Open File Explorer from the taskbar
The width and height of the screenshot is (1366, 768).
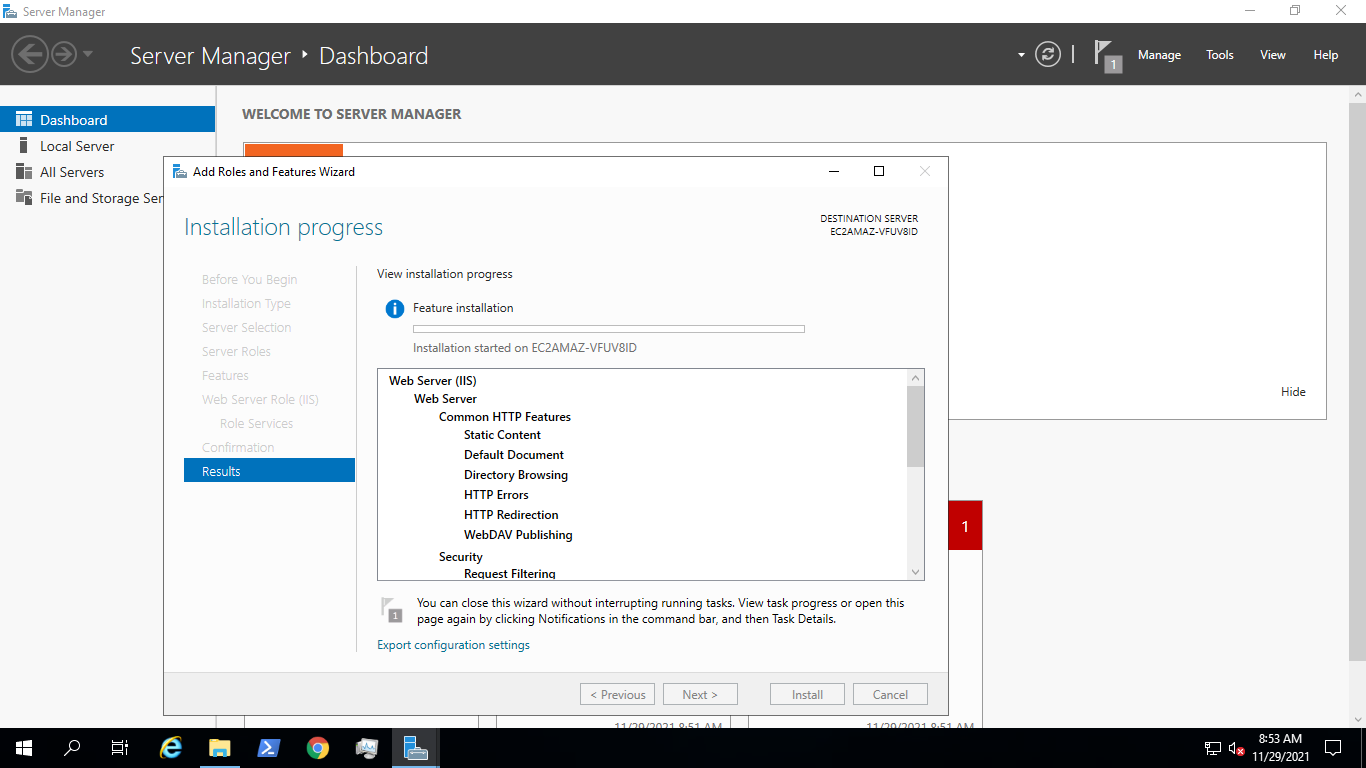click(x=219, y=747)
